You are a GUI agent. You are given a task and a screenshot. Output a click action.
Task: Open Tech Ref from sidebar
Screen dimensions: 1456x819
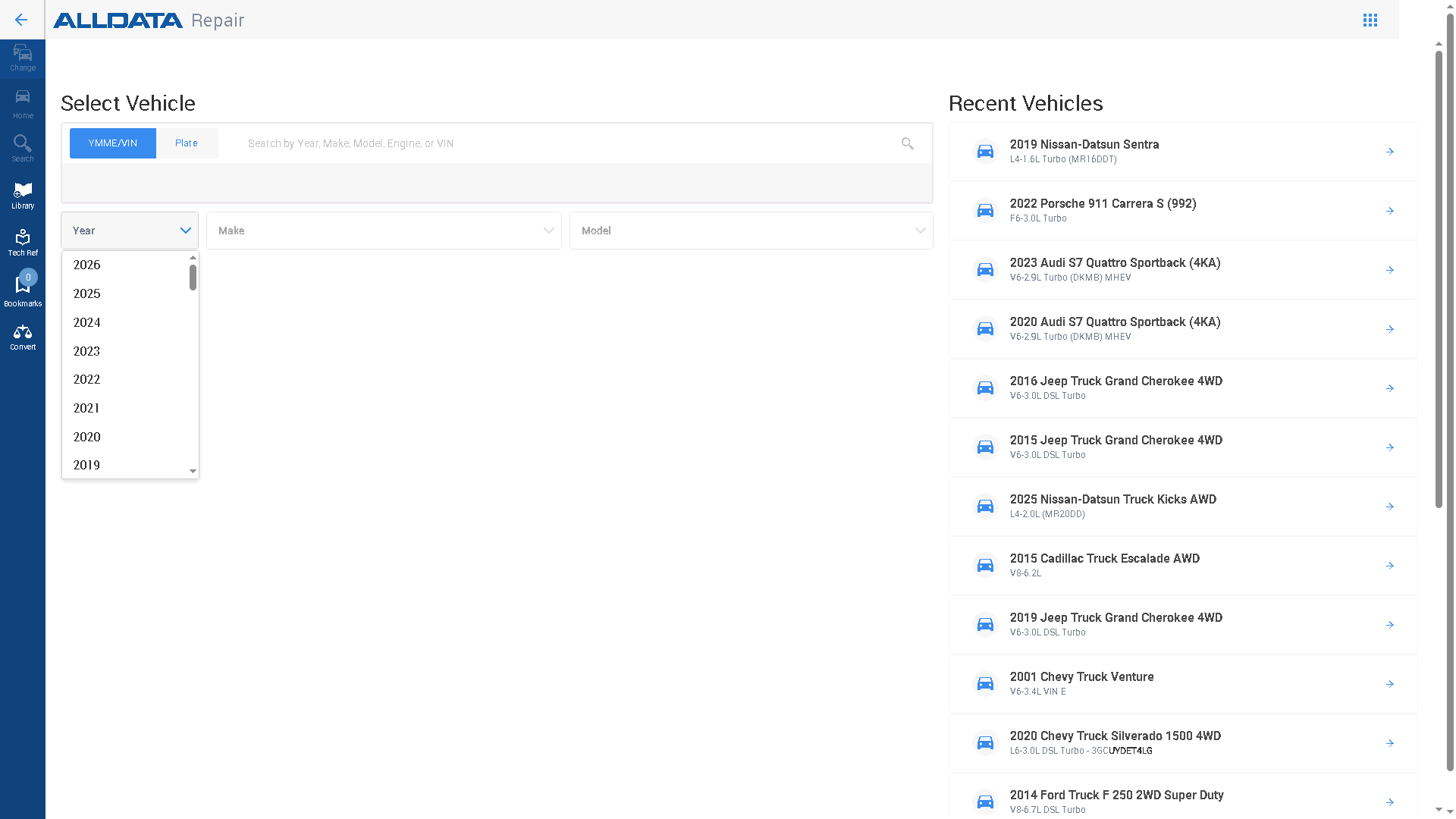tap(23, 243)
